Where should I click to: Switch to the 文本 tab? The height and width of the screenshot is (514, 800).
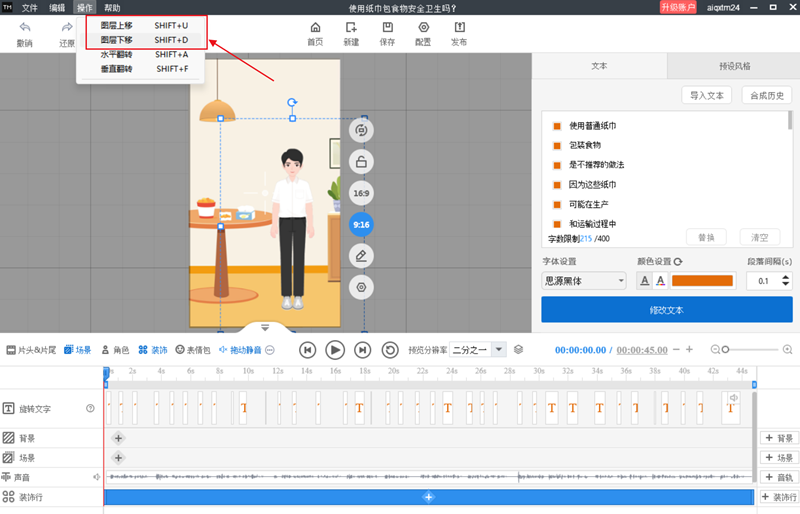599,66
